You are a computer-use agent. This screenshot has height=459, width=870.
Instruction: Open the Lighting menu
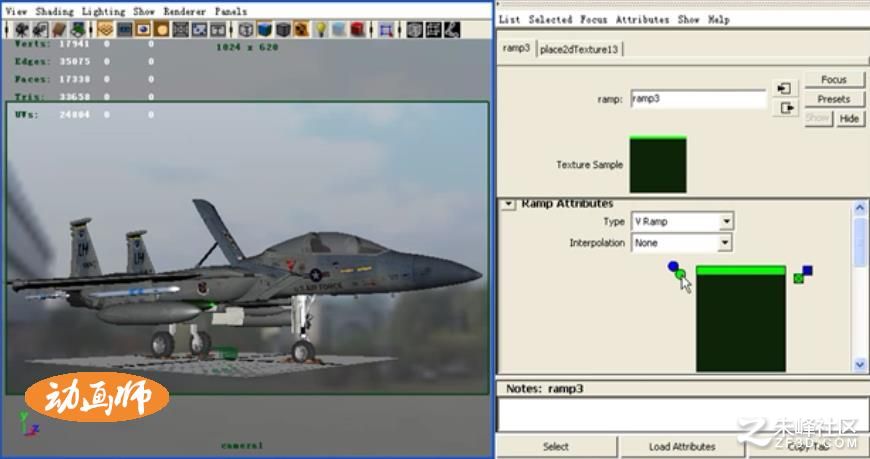coord(103,11)
